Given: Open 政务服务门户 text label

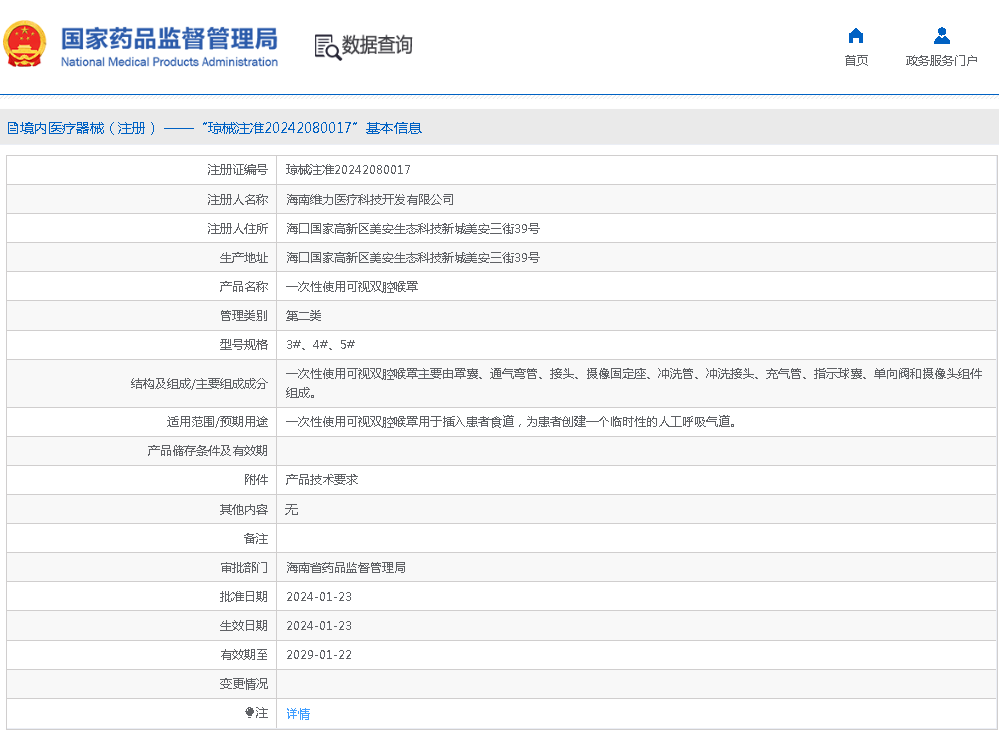Looking at the screenshot, I should pos(941,61).
